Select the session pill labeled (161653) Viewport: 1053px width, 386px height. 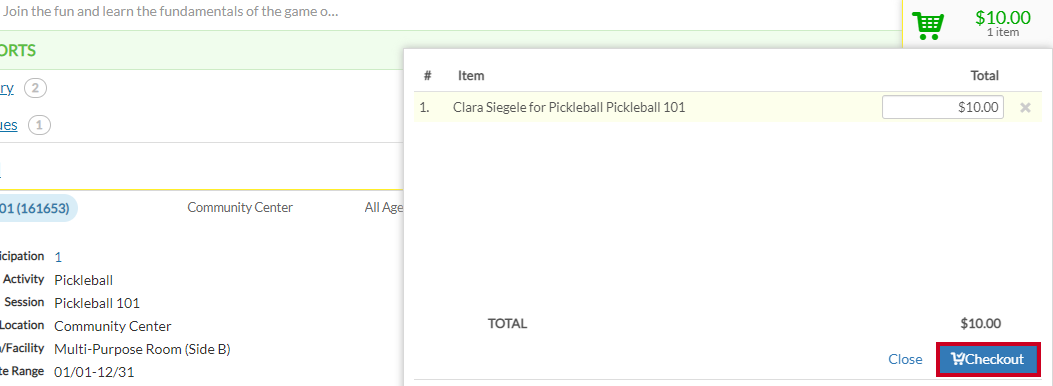point(38,208)
